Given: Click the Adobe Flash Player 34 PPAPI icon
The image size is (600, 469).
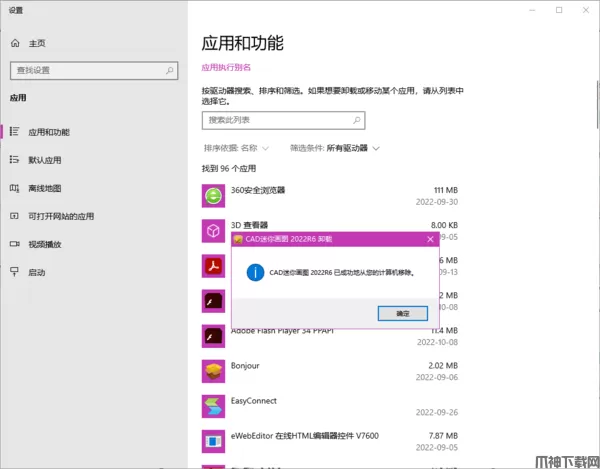Looking at the screenshot, I should click(x=213, y=336).
